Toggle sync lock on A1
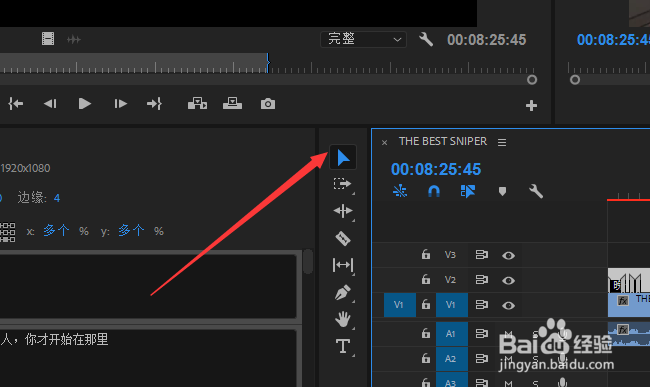This screenshot has height=387, width=650. coord(481,333)
